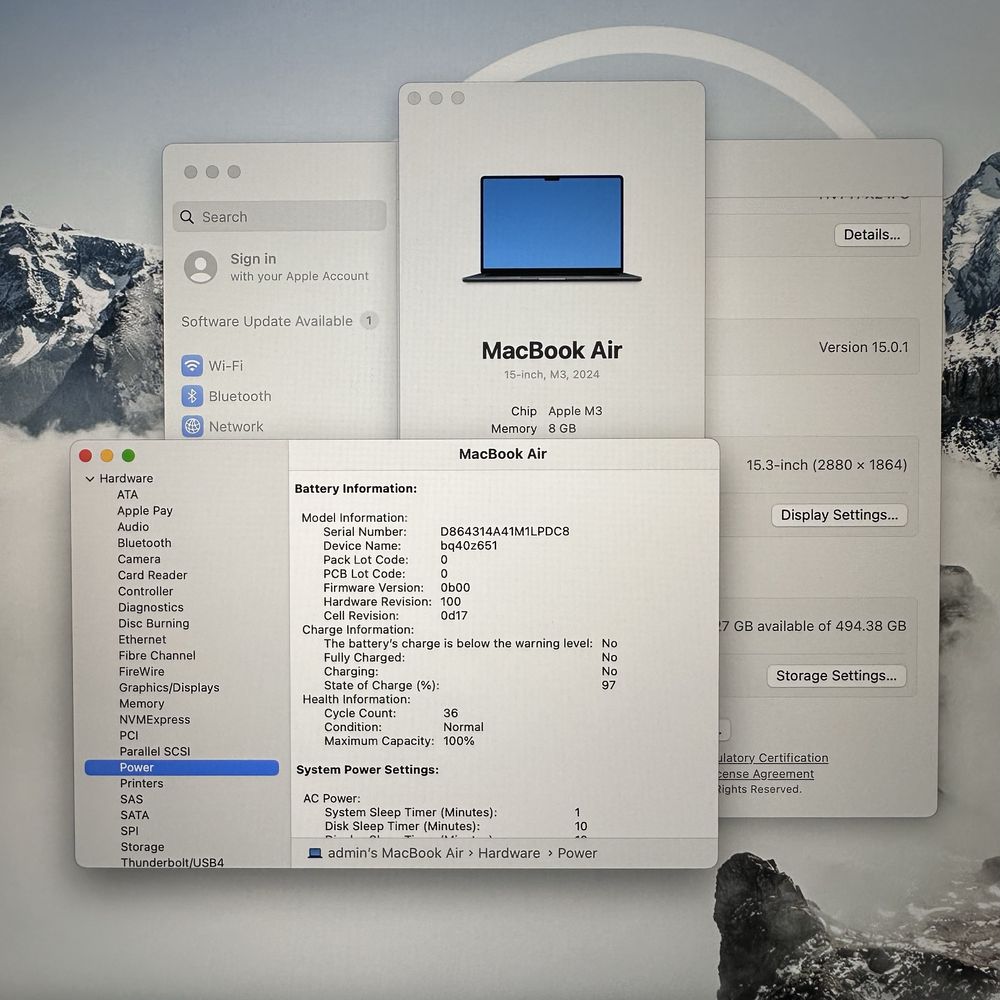Select Controller in Hardware list
Viewport: 1000px width, 1000px height.
coord(145,591)
